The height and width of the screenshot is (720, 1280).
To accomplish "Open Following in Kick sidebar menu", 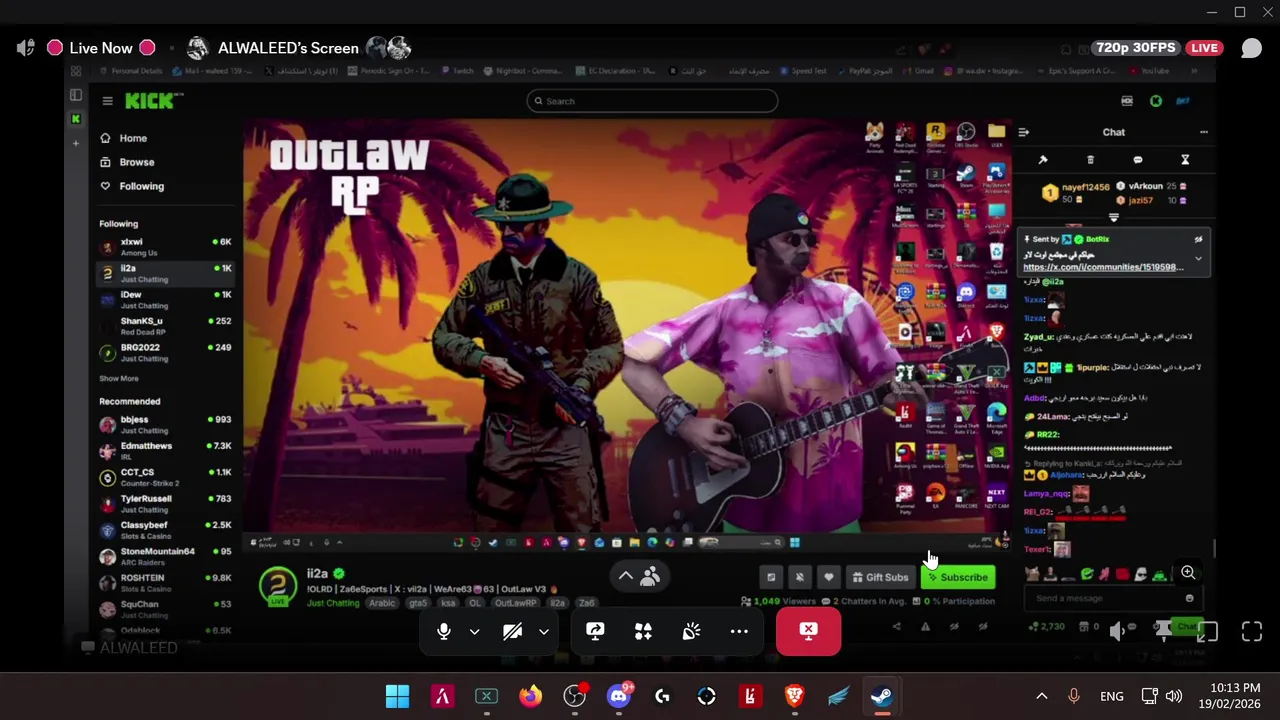I will click(131, 186).
